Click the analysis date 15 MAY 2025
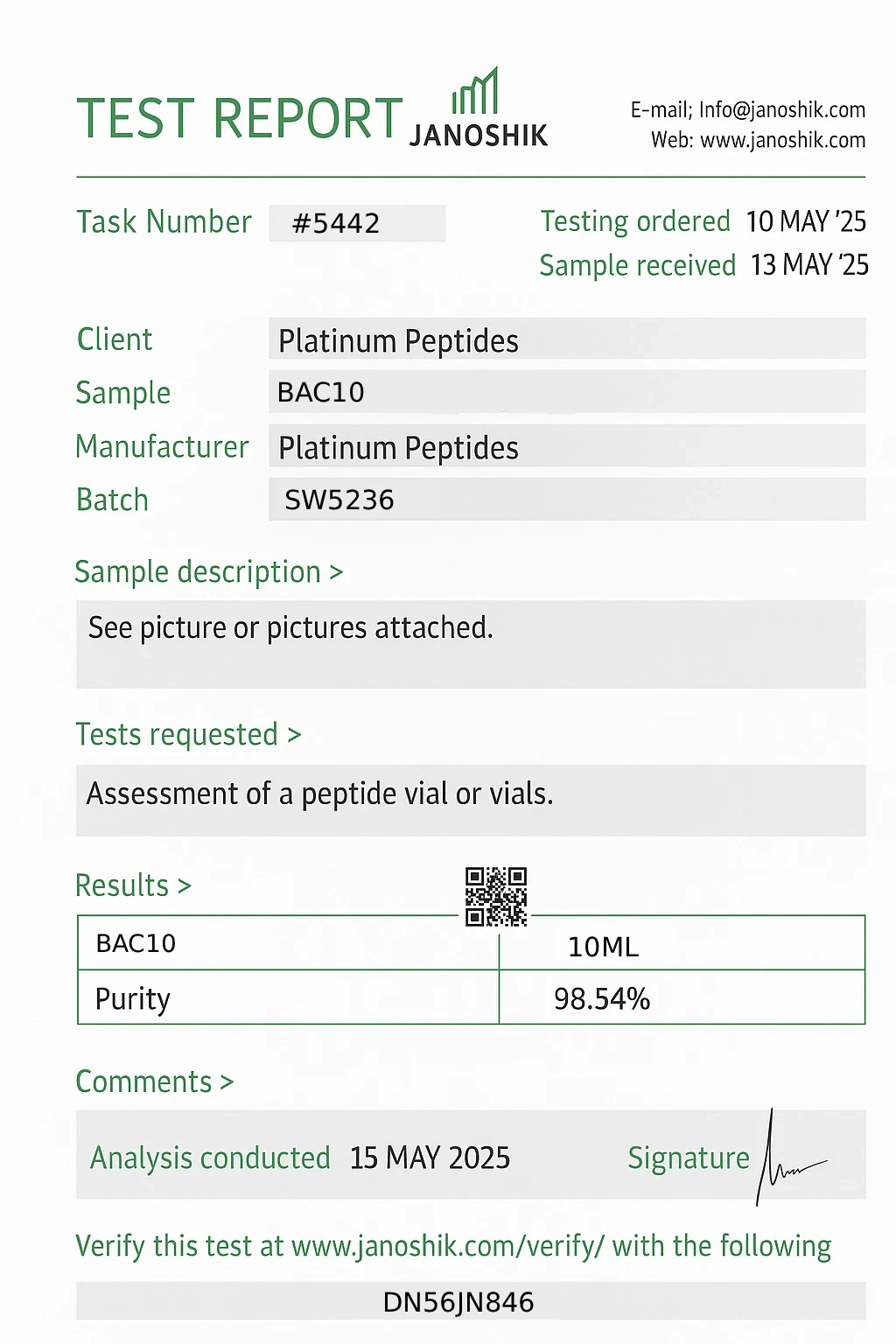The image size is (896, 1344). 430,1158
